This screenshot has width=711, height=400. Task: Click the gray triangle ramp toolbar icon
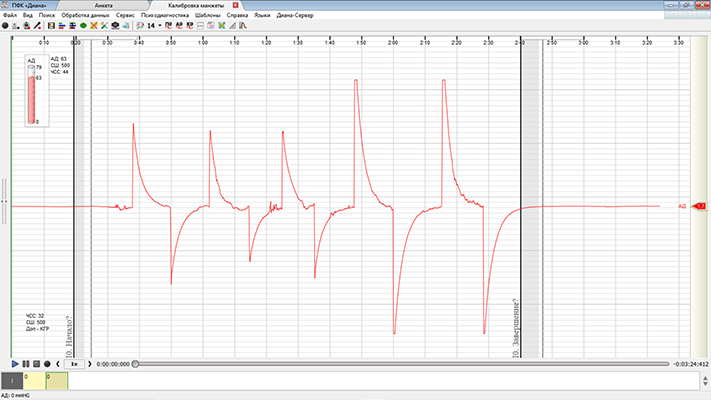pos(232,26)
